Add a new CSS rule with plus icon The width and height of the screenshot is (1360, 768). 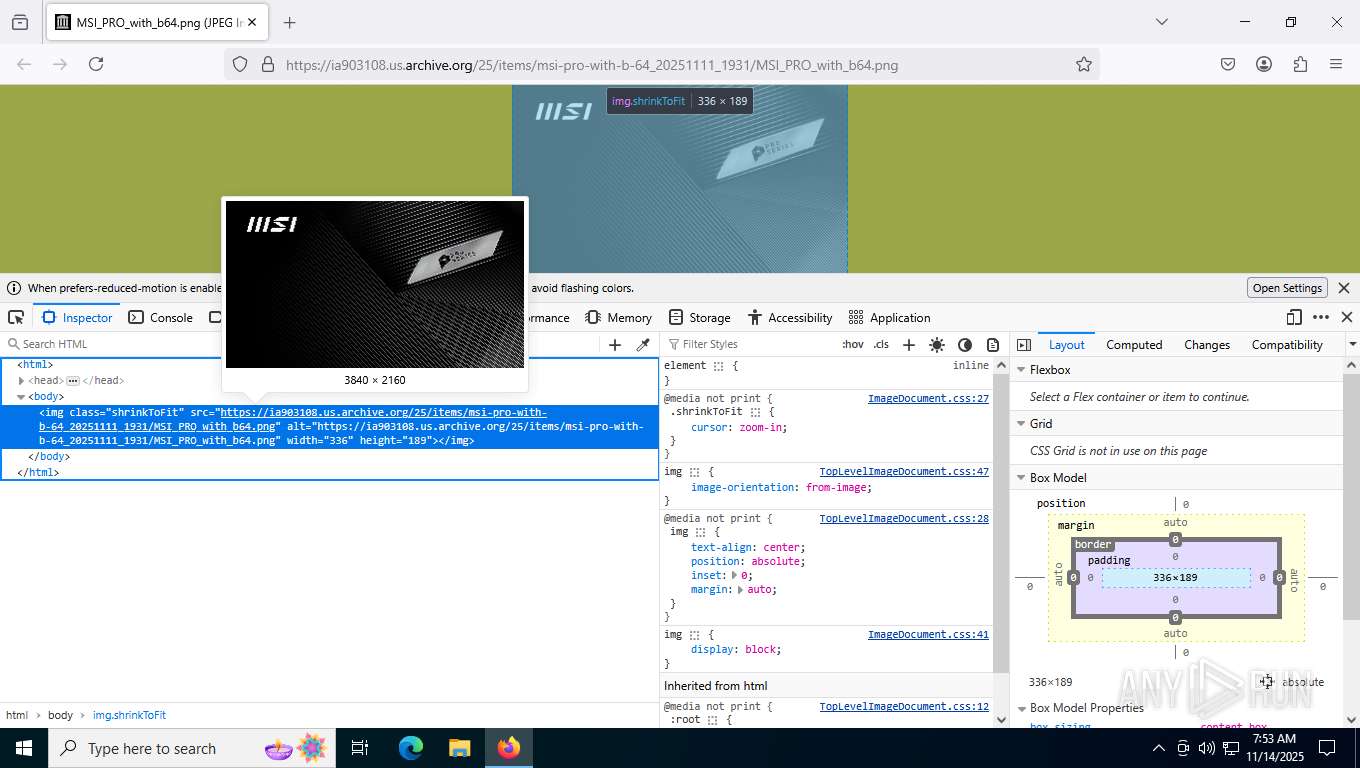[909, 344]
